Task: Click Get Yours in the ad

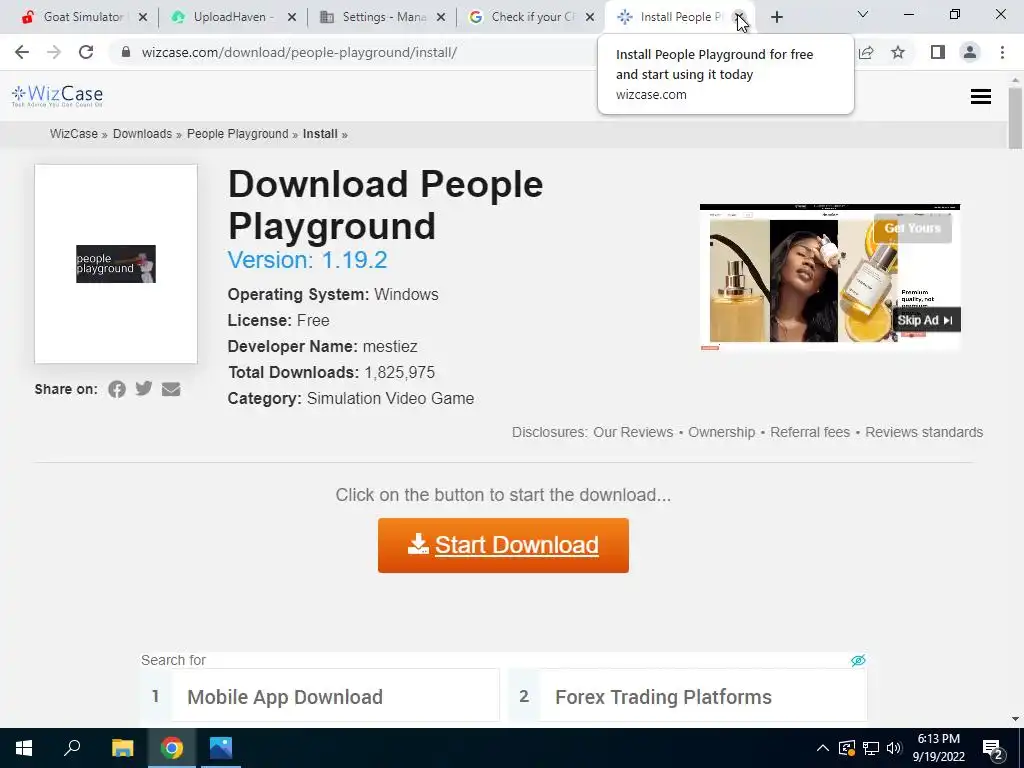Action: (912, 228)
